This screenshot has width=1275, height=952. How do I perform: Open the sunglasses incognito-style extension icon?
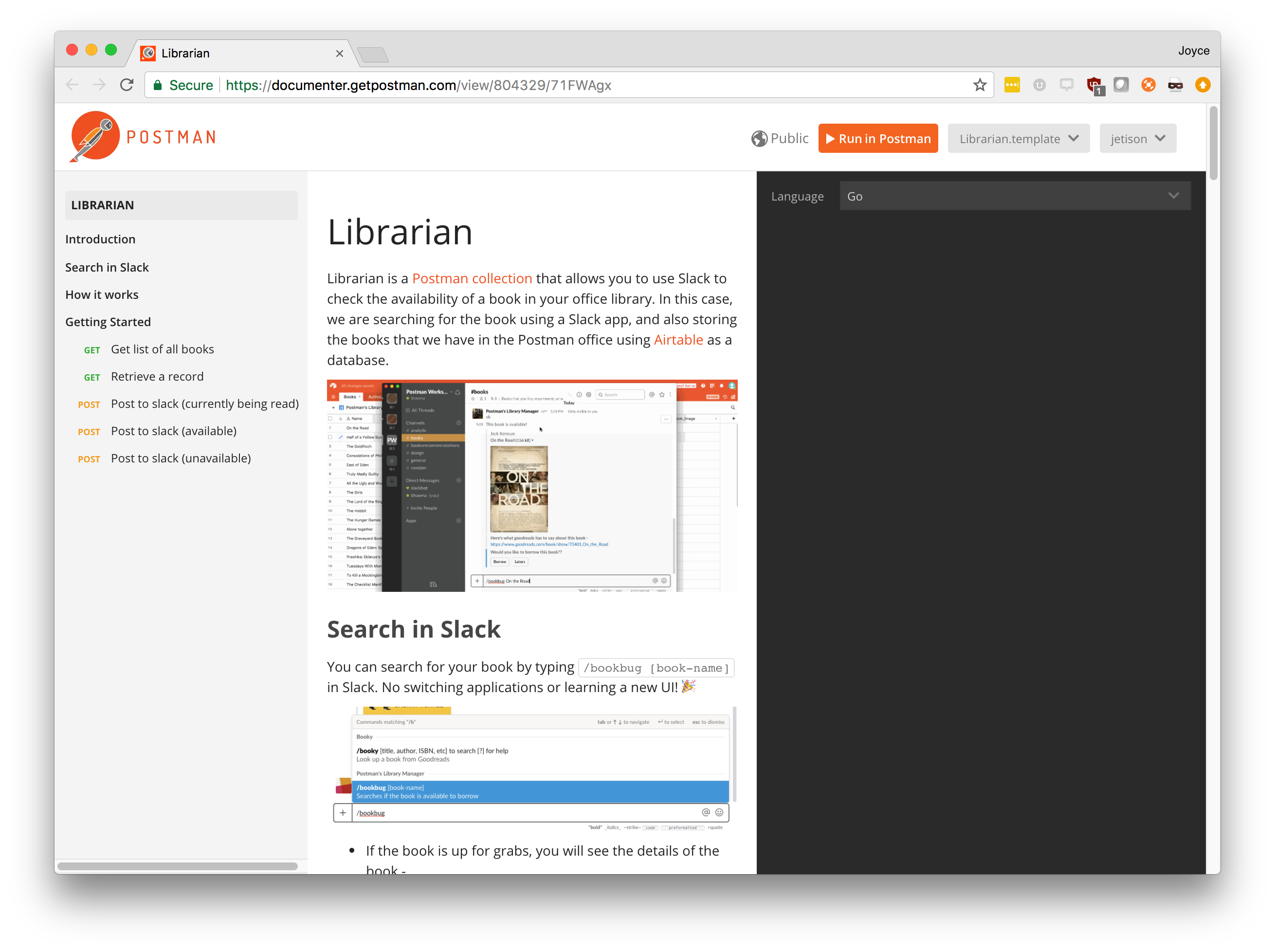click(x=1175, y=85)
